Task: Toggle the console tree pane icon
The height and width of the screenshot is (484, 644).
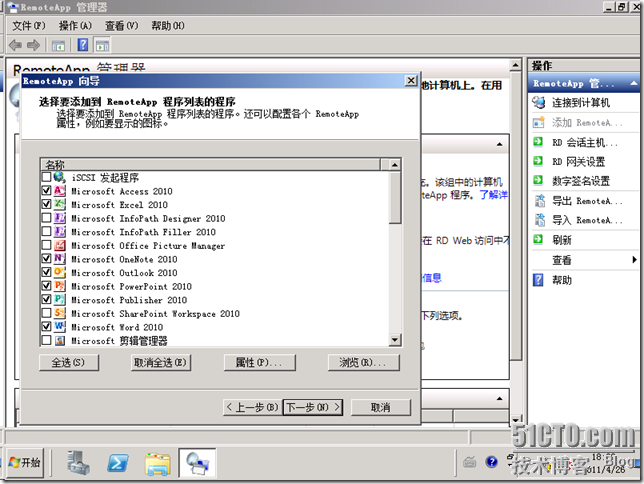Action: [58, 46]
